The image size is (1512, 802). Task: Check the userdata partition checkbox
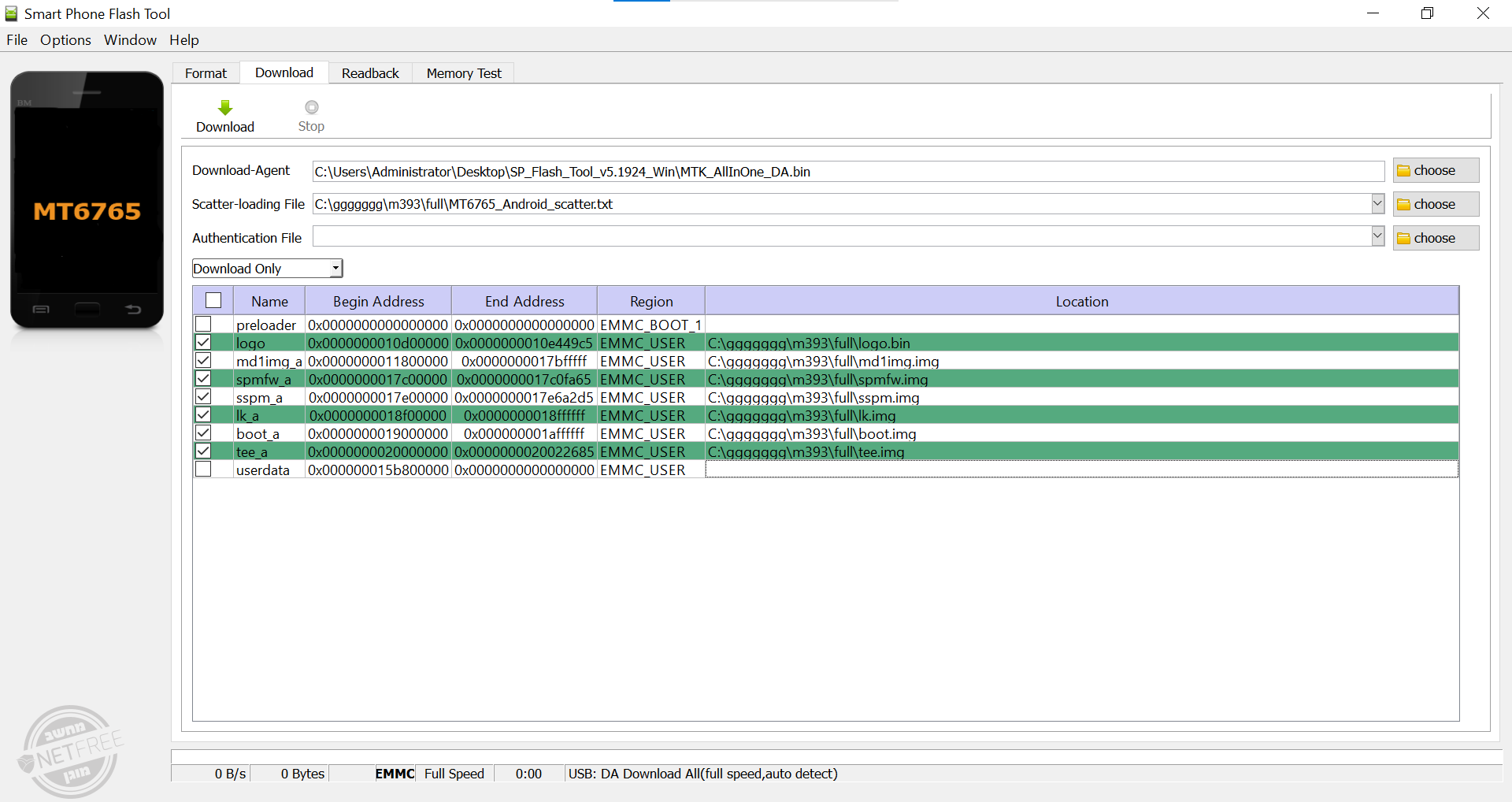(204, 470)
